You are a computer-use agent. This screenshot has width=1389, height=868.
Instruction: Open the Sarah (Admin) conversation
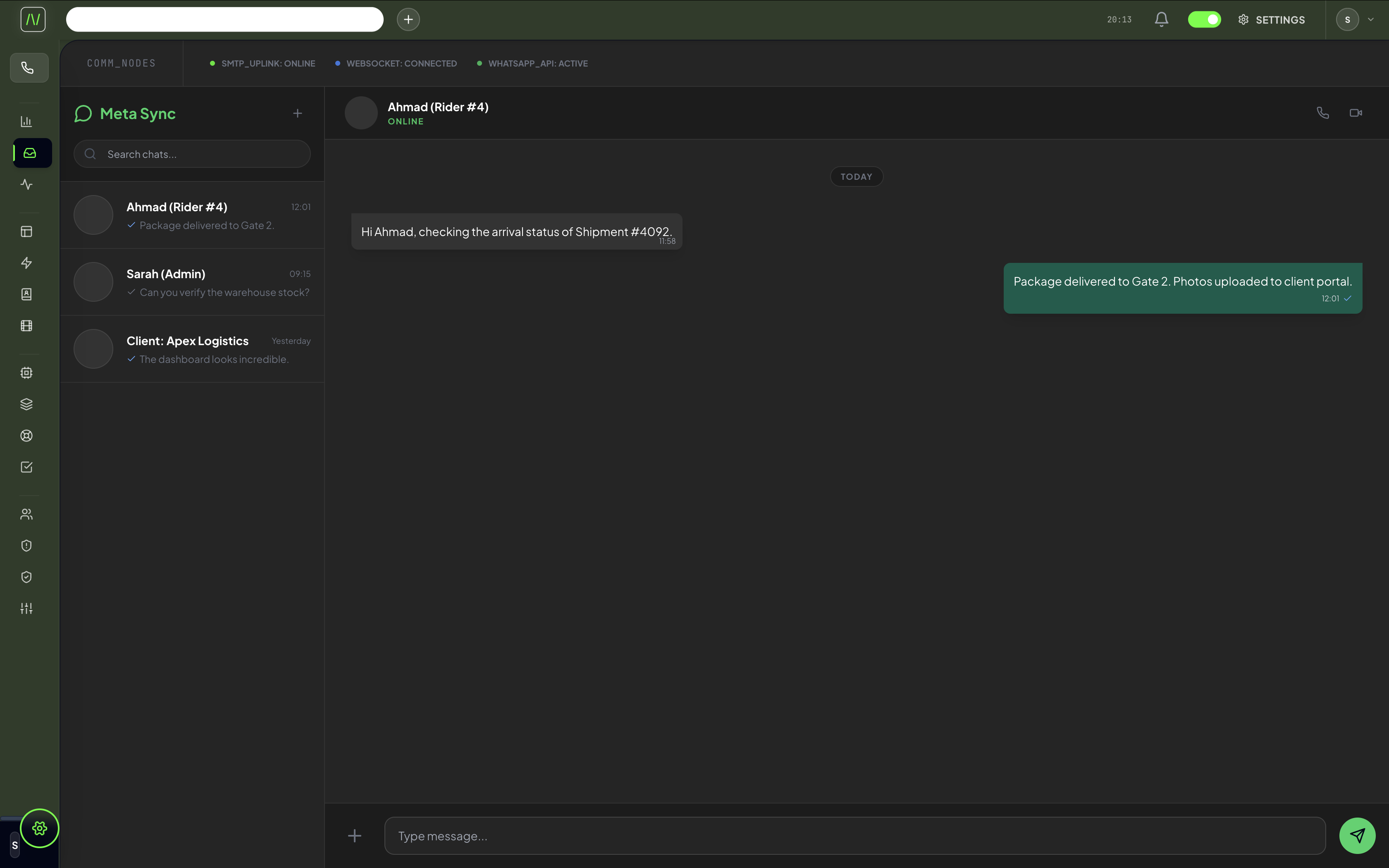192,282
